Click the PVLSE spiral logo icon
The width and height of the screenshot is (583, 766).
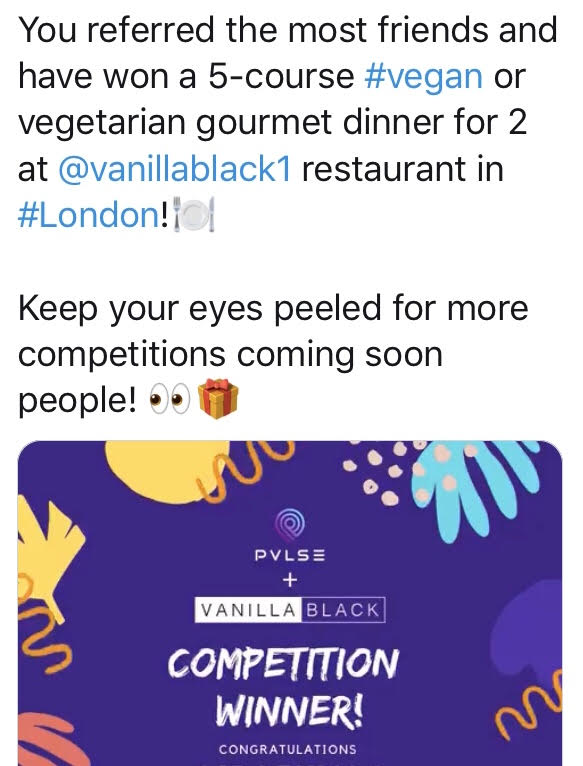(x=290, y=525)
